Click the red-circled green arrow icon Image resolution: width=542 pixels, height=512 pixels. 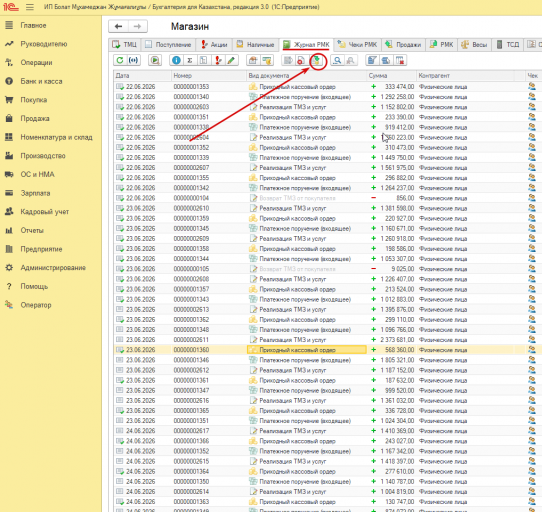(x=317, y=60)
